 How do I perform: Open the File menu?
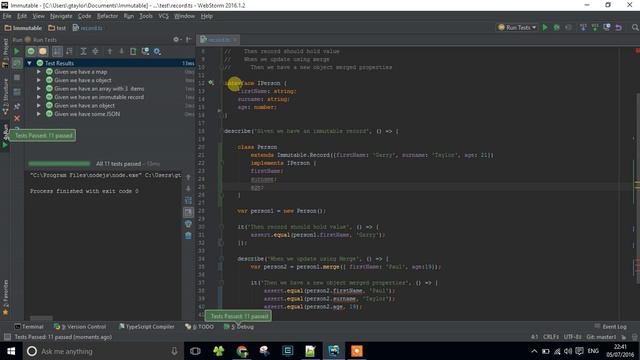7,16
